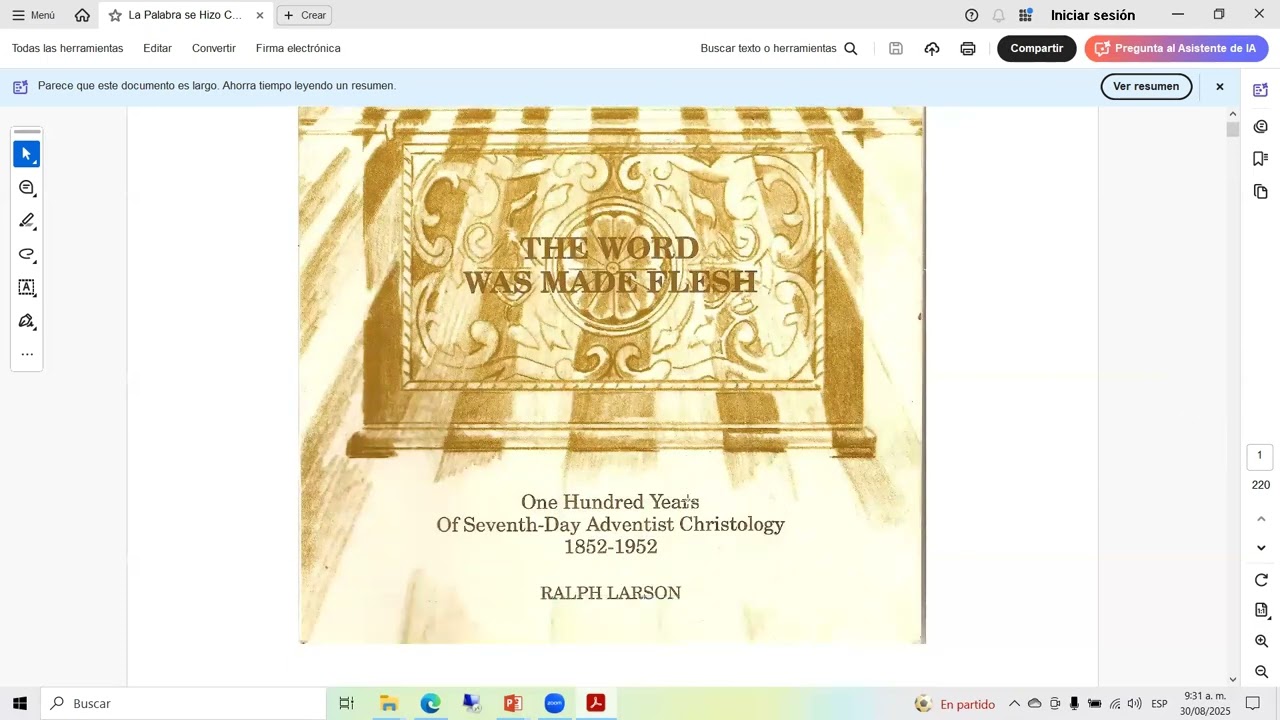Open the volume control in system tray
This screenshot has height=720, width=1280.
point(1134,704)
